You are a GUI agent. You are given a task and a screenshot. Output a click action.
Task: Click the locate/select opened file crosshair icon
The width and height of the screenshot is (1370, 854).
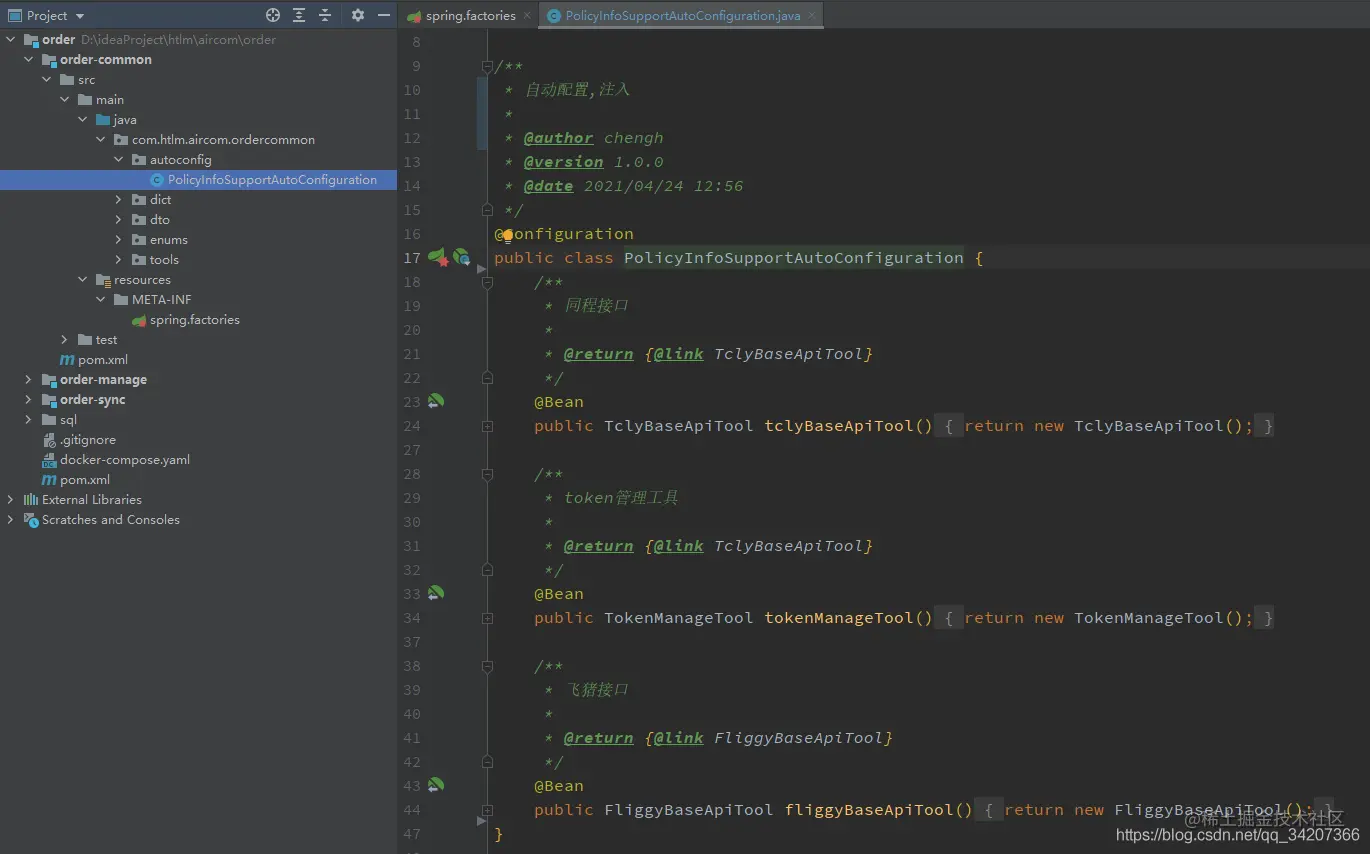(273, 15)
